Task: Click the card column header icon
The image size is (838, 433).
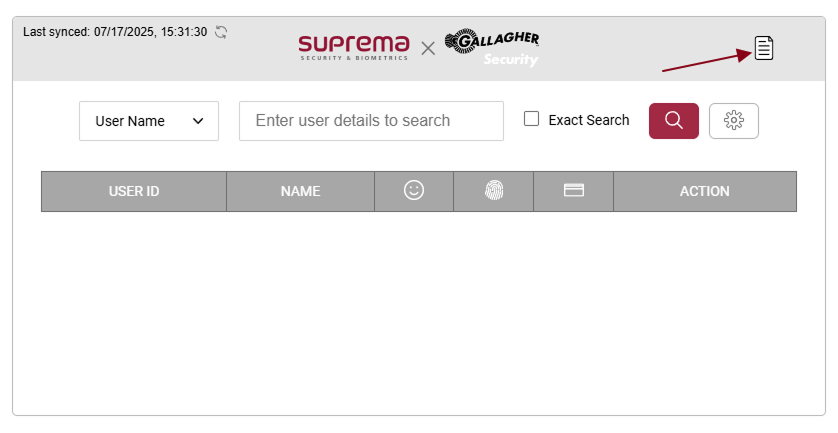Action: [574, 191]
